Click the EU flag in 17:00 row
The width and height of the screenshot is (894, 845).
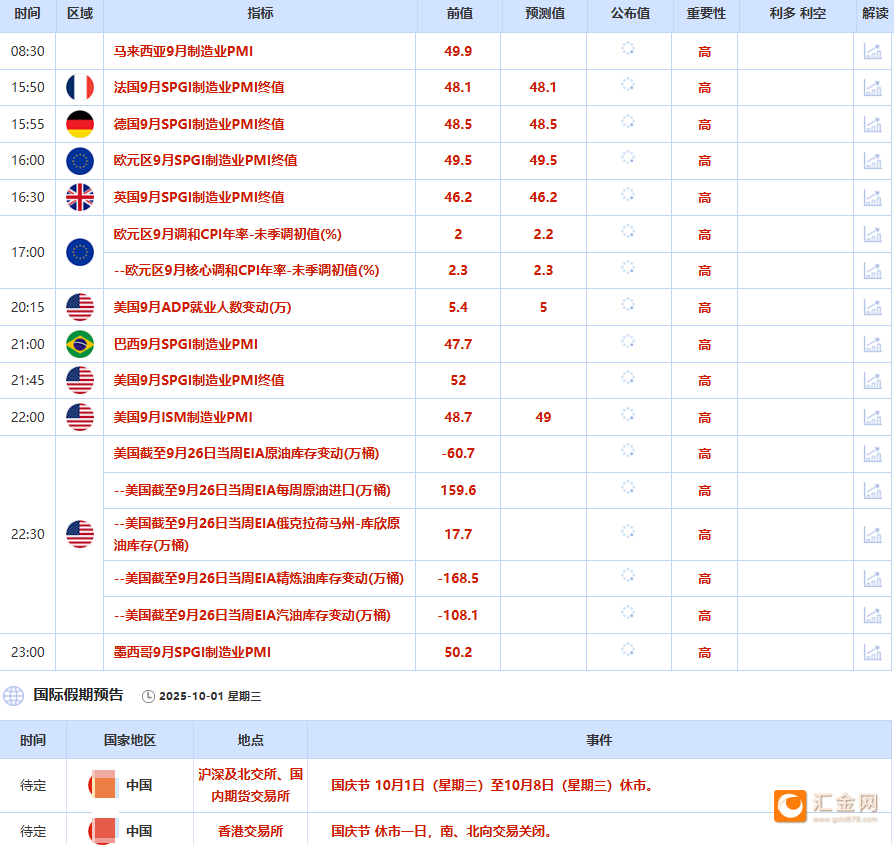80,252
